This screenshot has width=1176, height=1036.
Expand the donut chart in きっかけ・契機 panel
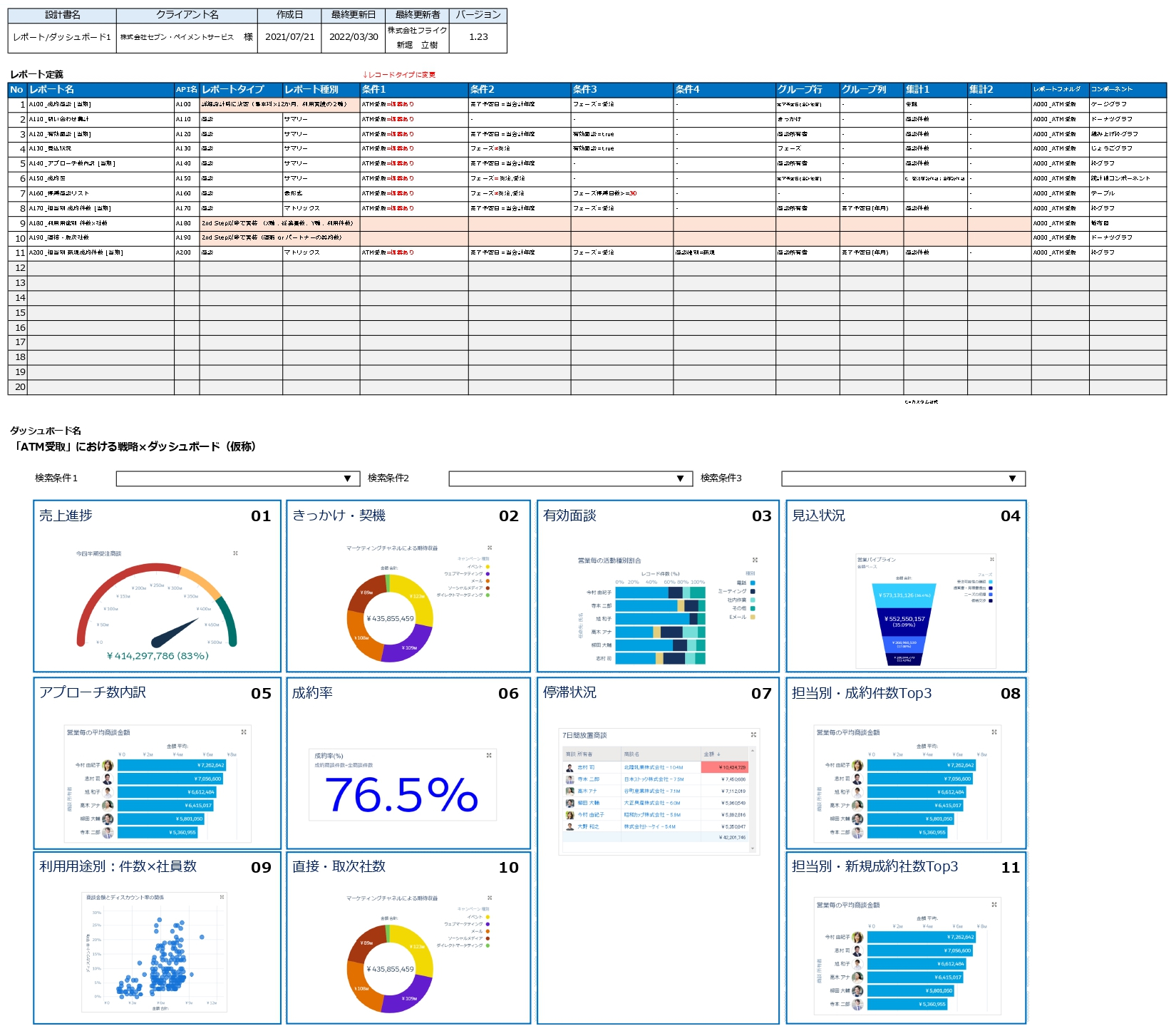(x=489, y=548)
